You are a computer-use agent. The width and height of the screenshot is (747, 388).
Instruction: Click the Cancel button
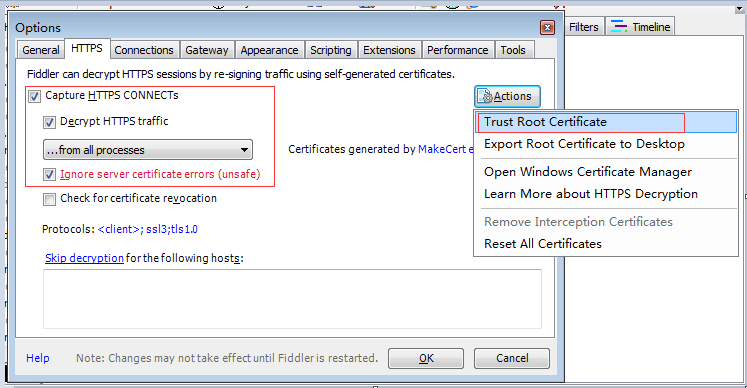(x=512, y=358)
